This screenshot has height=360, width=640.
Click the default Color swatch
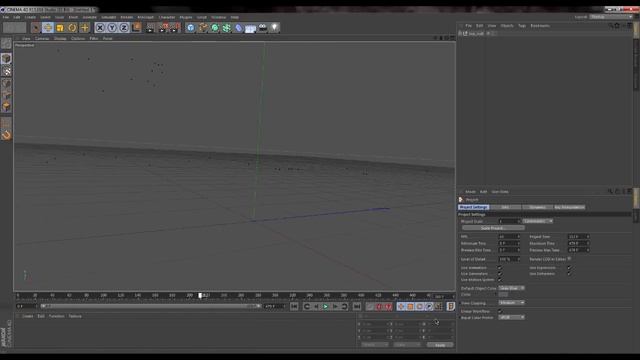click(x=503, y=294)
